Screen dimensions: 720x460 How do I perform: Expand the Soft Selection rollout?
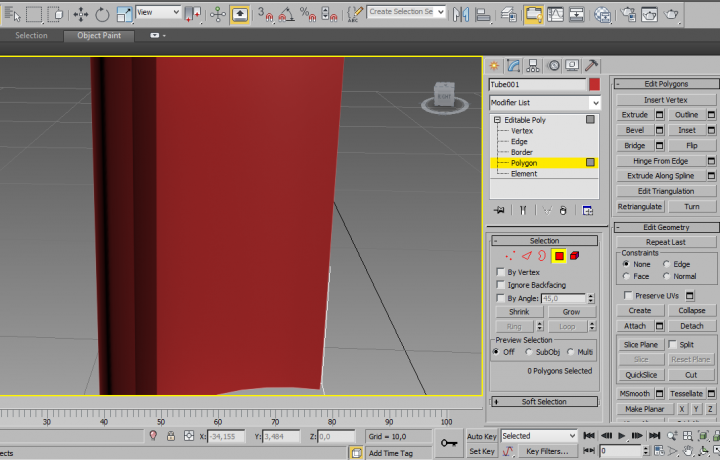pyautogui.click(x=544, y=402)
